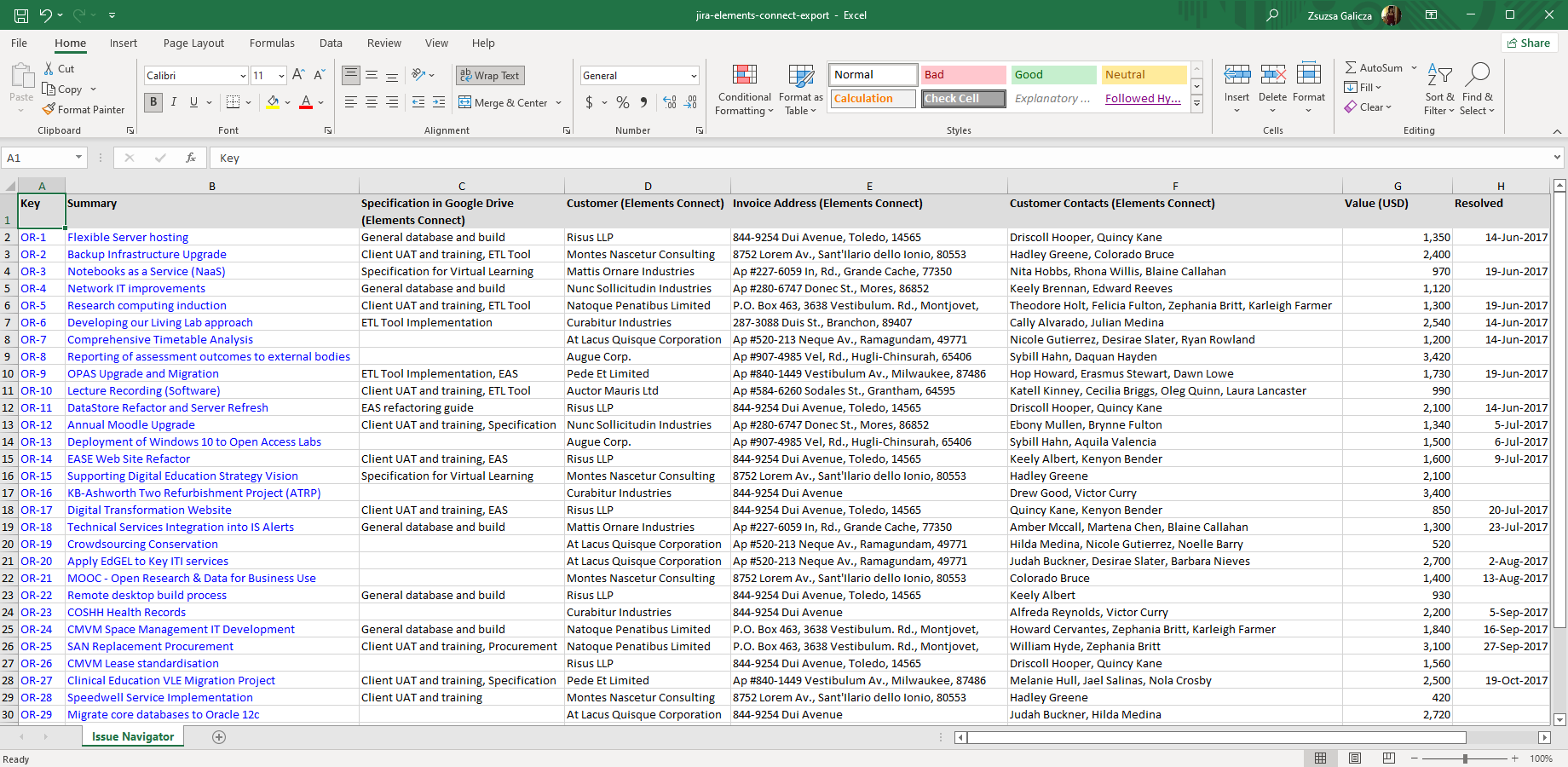Apply the Good cell style
1568x767 pixels.
pos(1053,75)
